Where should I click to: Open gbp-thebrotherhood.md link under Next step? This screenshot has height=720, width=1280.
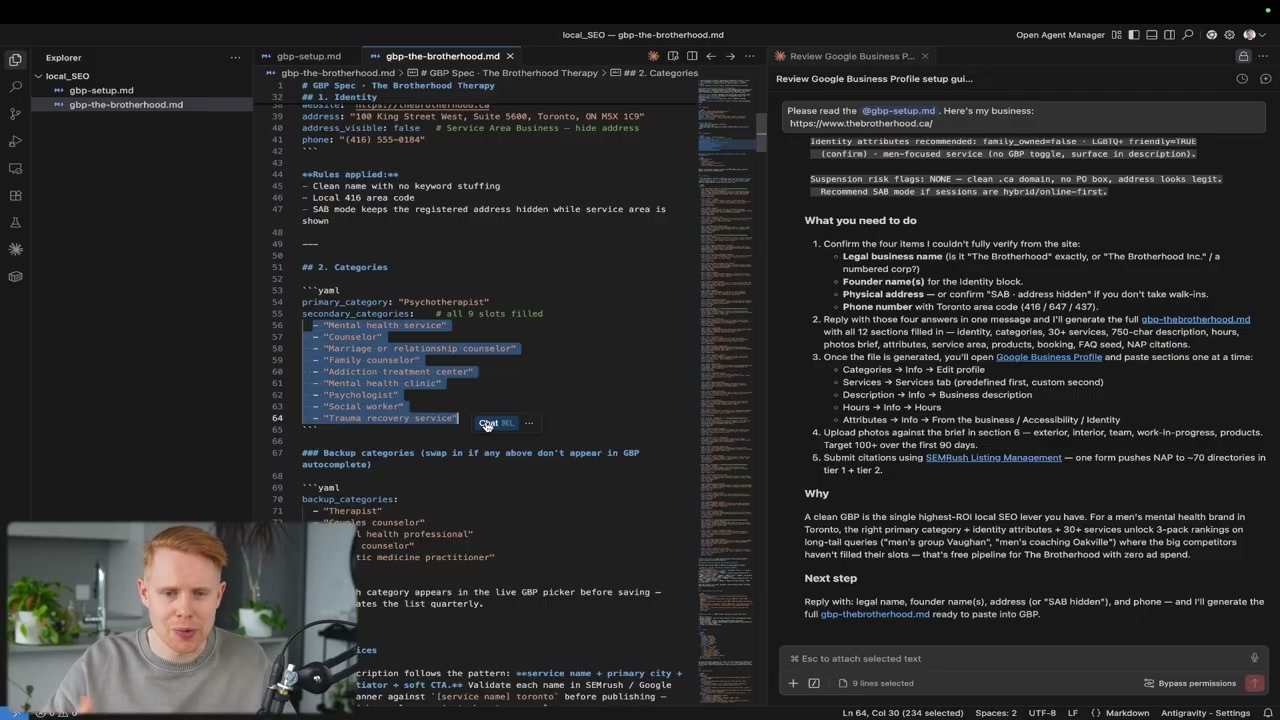tap(875, 614)
